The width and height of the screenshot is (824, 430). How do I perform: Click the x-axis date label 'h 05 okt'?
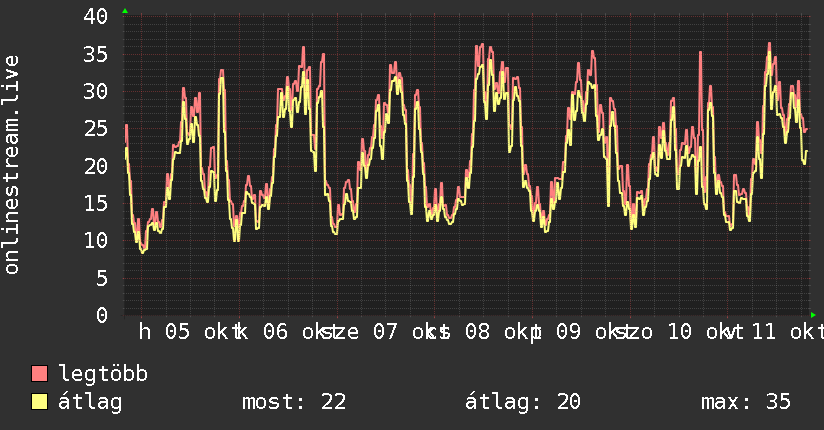[x=190, y=332]
